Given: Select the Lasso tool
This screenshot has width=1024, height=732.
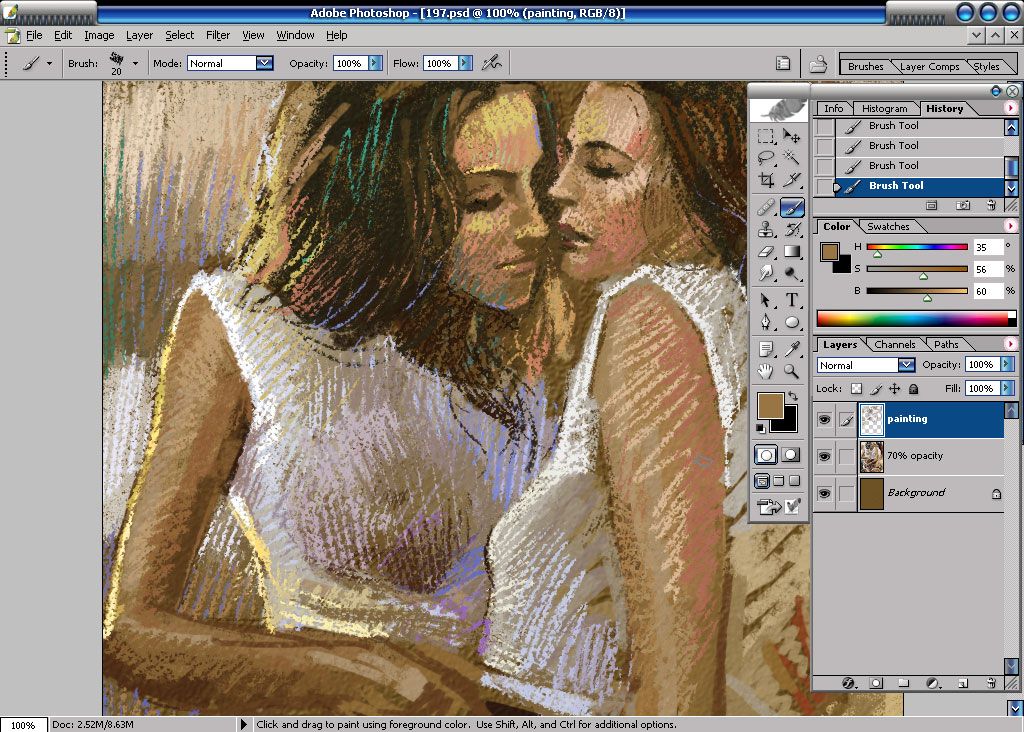Looking at the screenshot, I should (x=766, y=157).
